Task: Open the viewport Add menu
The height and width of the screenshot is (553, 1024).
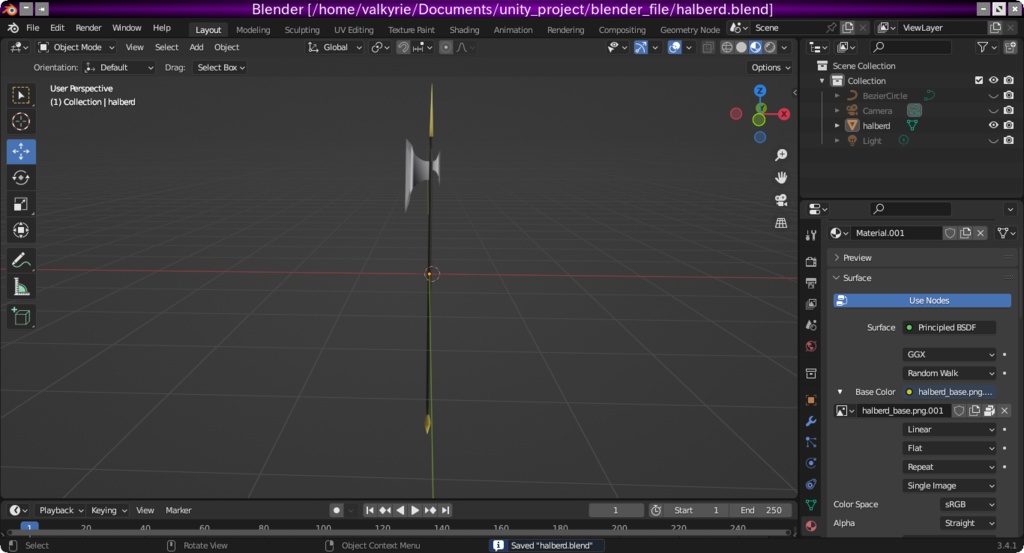Action: [x=196, y=47]
